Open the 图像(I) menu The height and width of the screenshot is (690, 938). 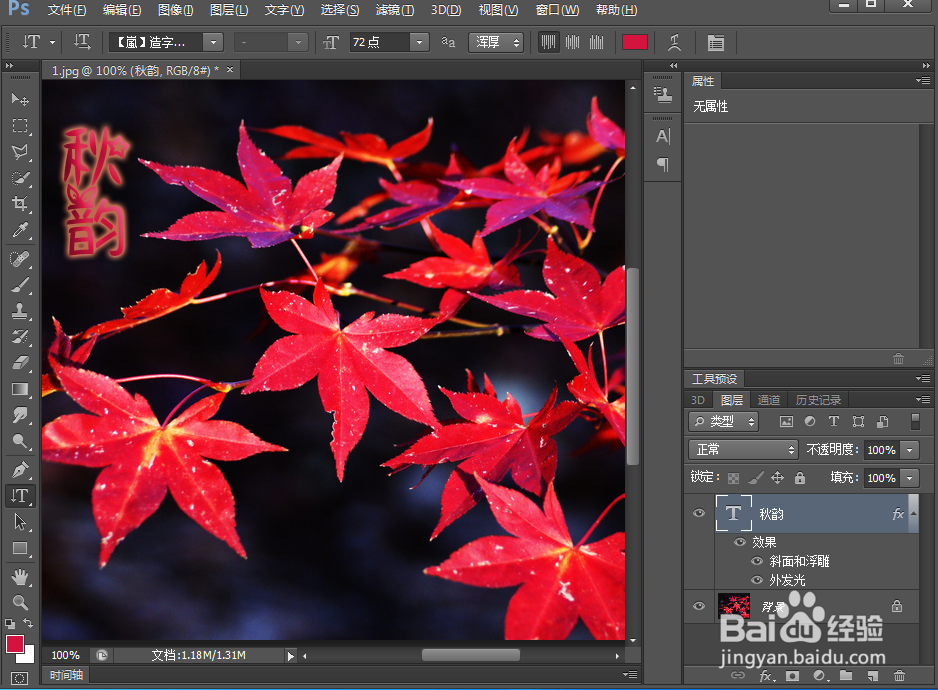tap(175, 10)
